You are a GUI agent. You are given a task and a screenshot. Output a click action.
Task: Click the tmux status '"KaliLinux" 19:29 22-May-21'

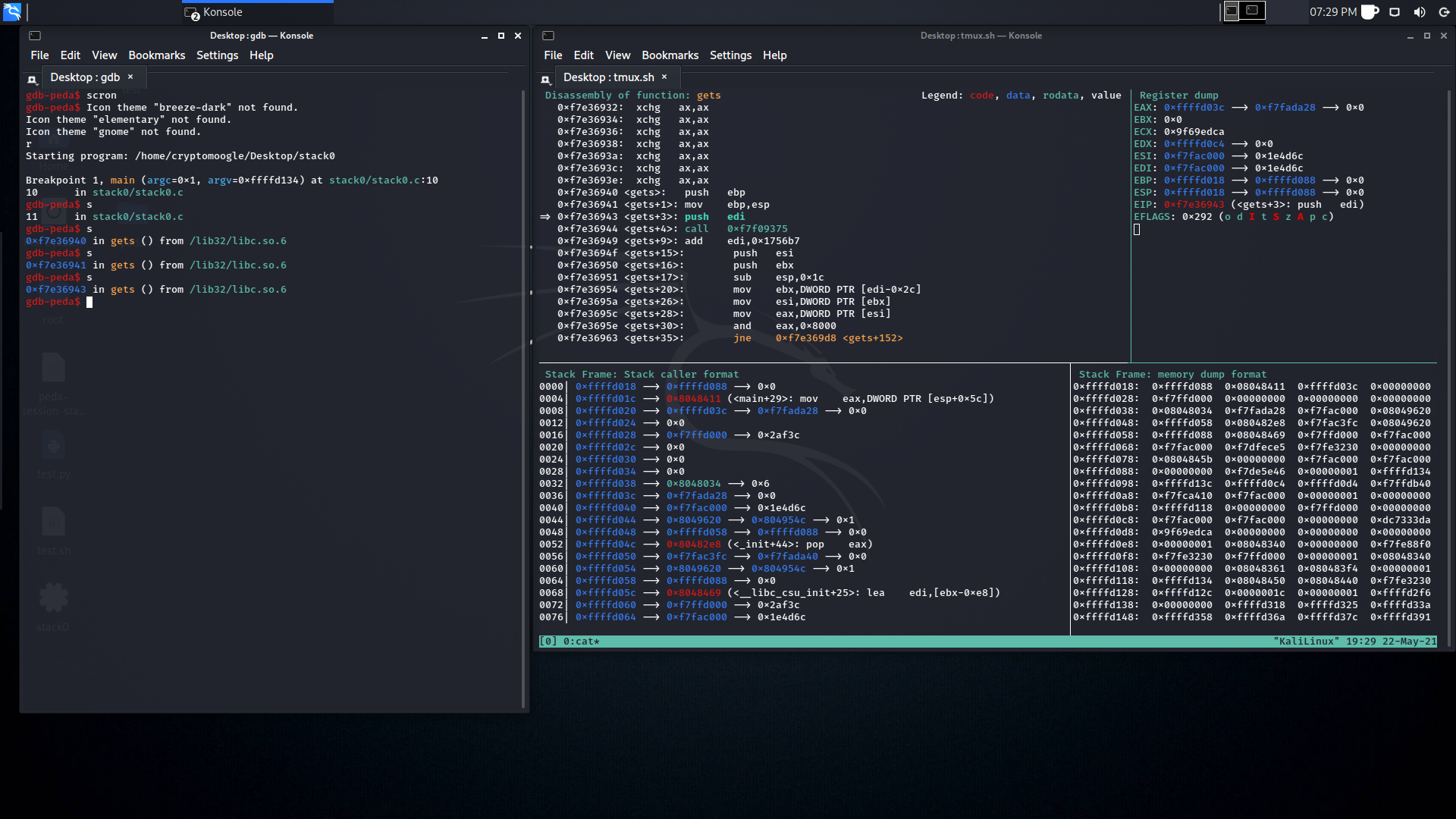tap(1355, 642)
